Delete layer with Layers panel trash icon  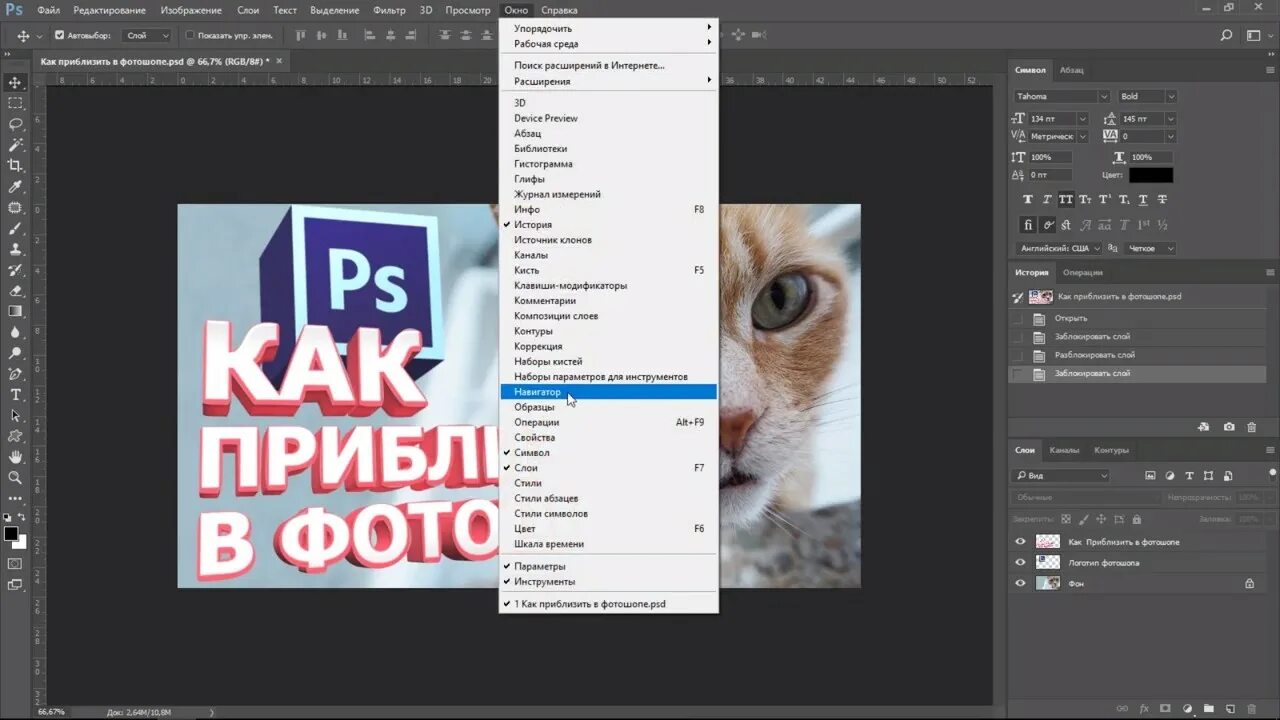(1251, 709)
